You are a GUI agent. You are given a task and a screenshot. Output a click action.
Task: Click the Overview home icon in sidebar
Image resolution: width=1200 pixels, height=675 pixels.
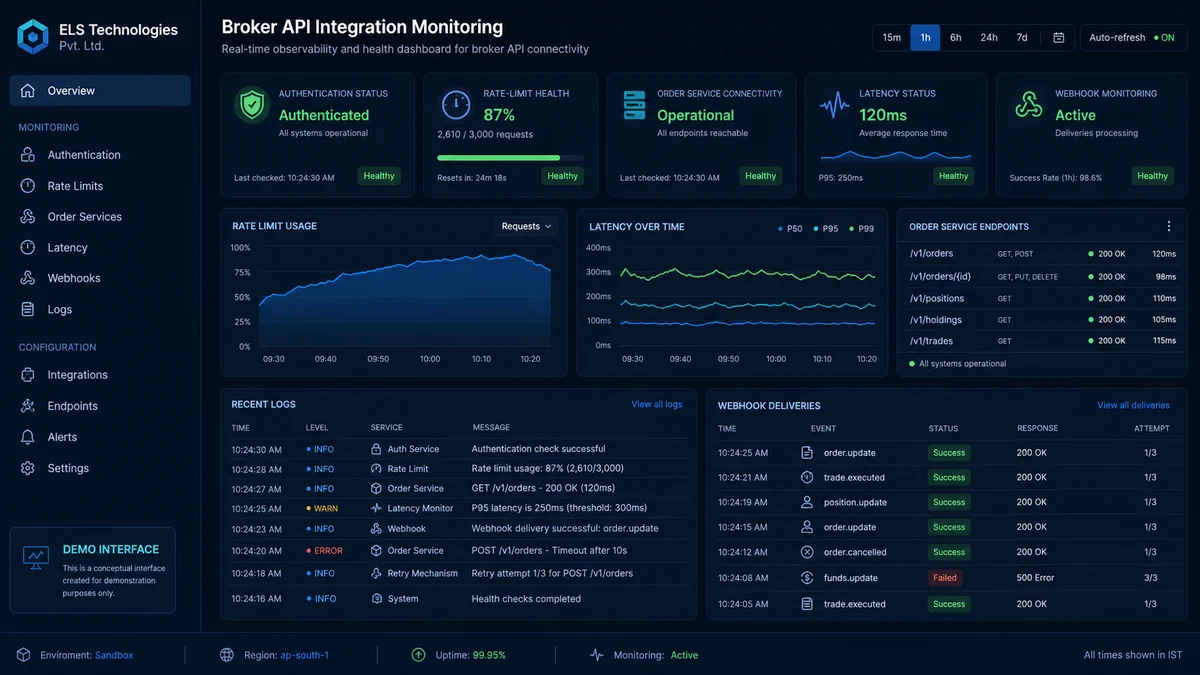tap(28, 90)
